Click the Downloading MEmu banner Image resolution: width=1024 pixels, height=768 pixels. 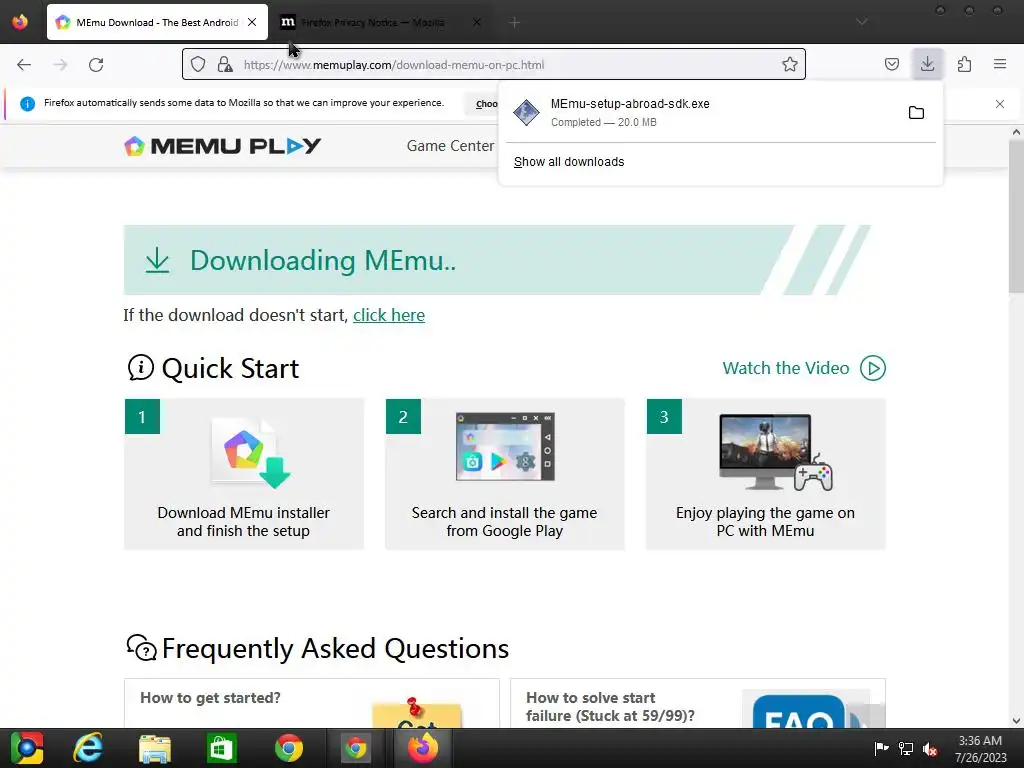tap(496, 260)
